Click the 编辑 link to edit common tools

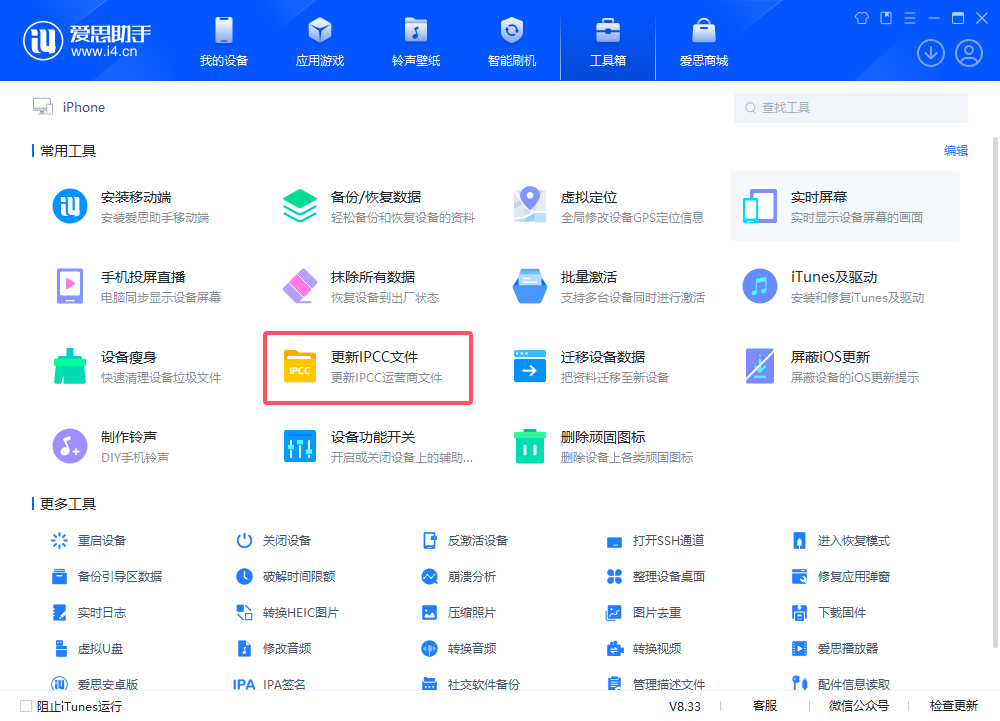pos(955,150)
